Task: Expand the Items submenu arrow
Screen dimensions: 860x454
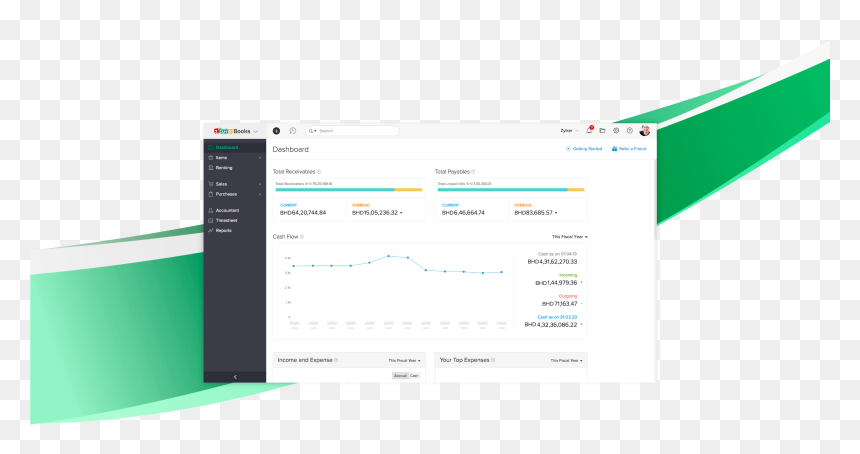Action: click(260, 158)
